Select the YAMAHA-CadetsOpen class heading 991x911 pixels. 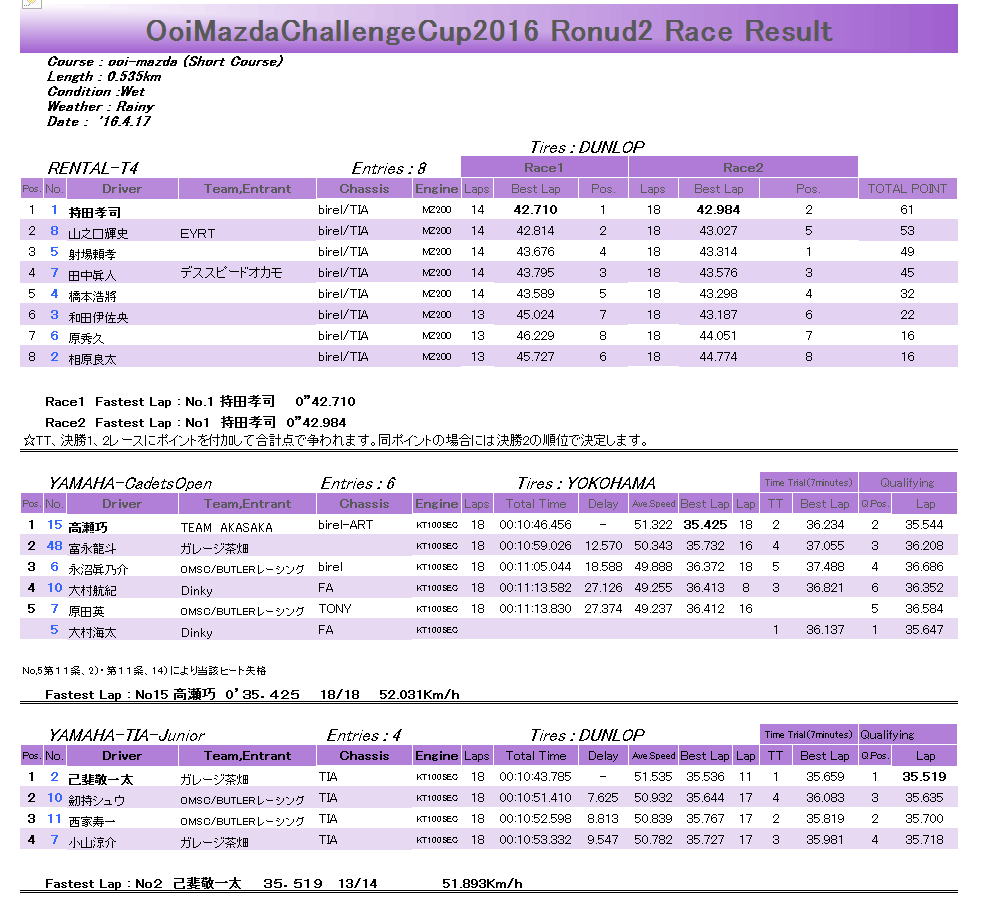(130, 484)
